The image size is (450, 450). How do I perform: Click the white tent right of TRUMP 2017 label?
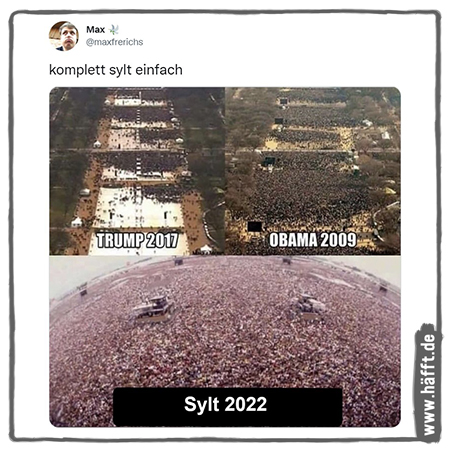point(206,249)
